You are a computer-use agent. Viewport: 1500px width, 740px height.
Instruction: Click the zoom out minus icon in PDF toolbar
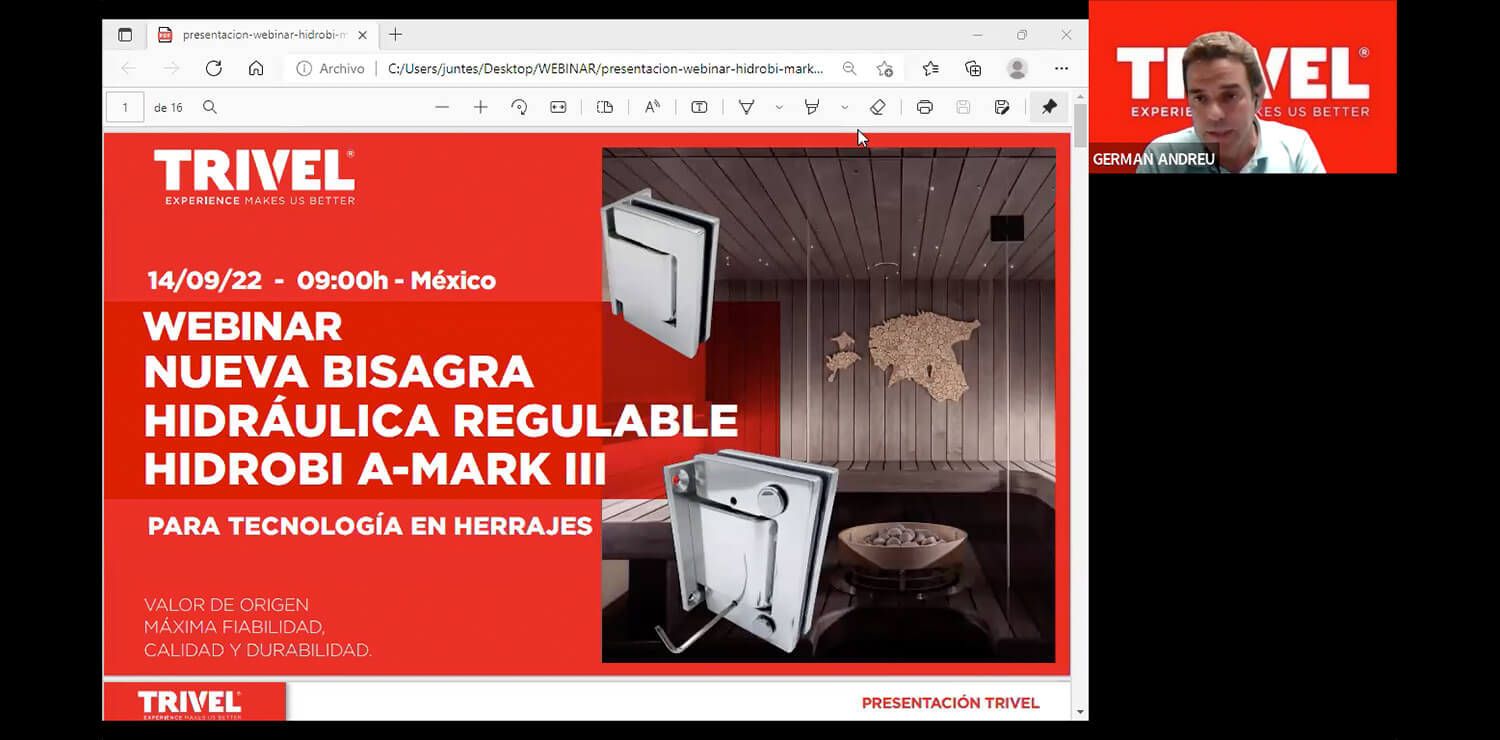tap(442, 107)
